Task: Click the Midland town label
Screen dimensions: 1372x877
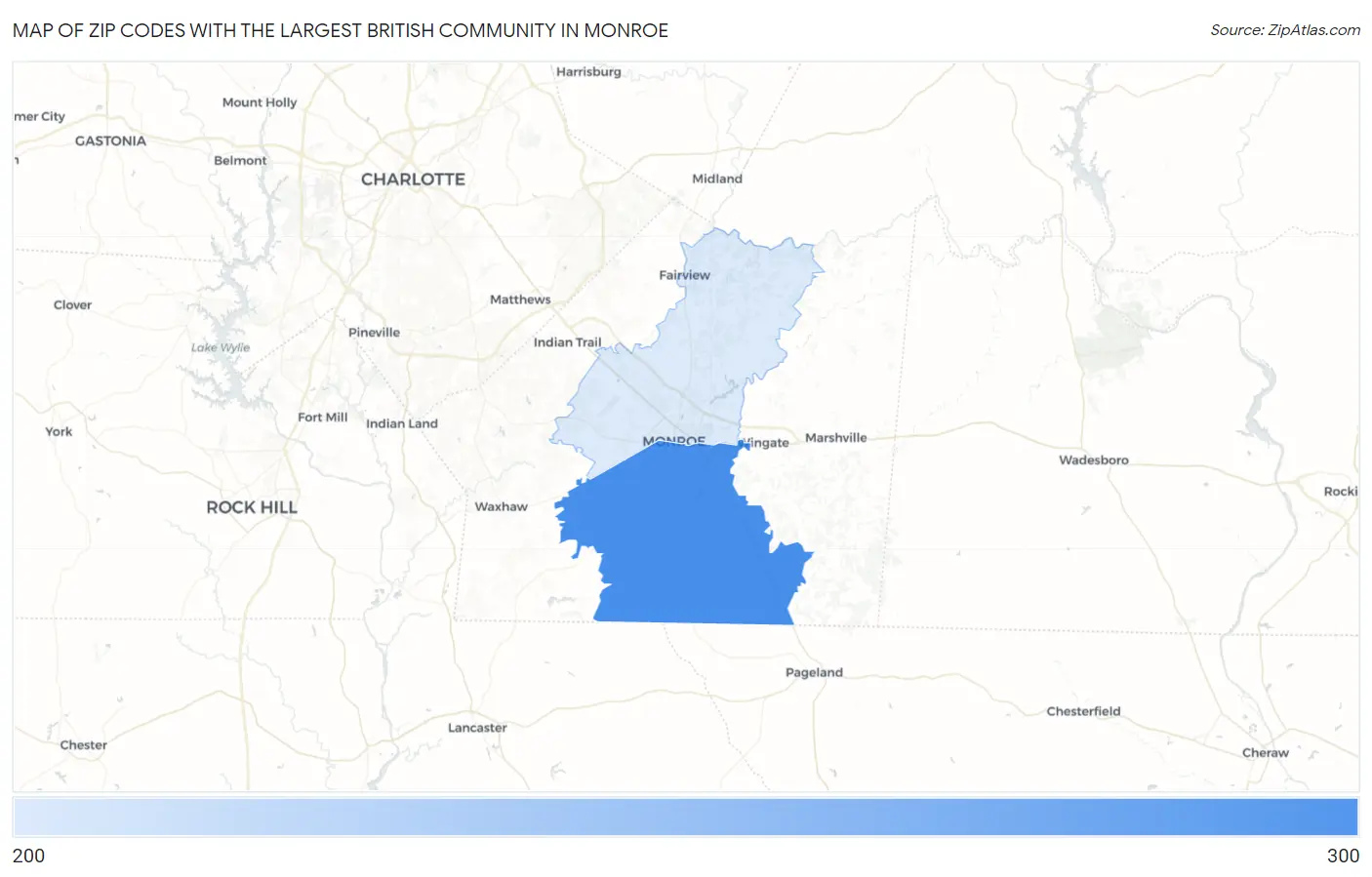Action: pos(717,179)
